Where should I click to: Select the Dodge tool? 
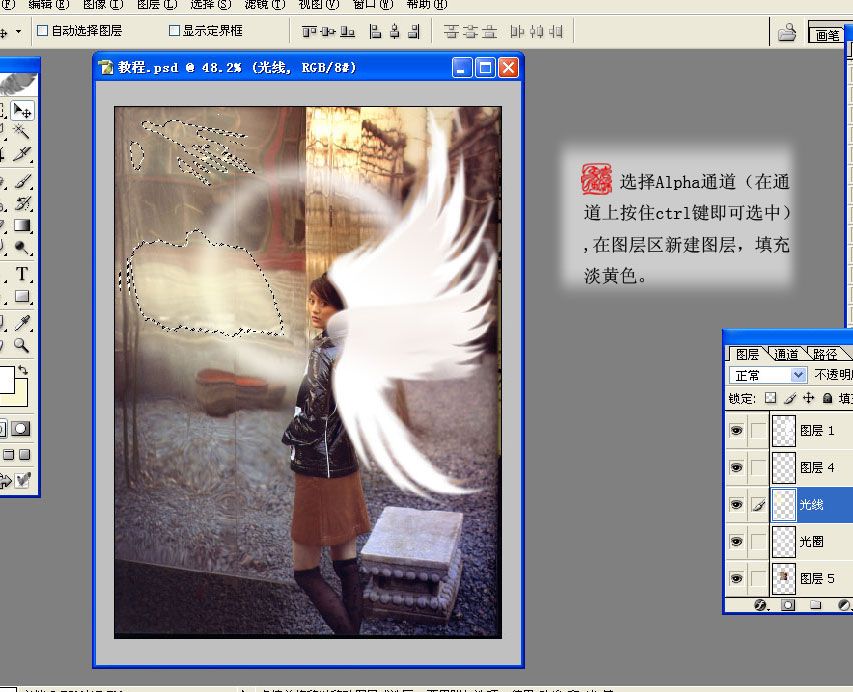pos(22,248)
